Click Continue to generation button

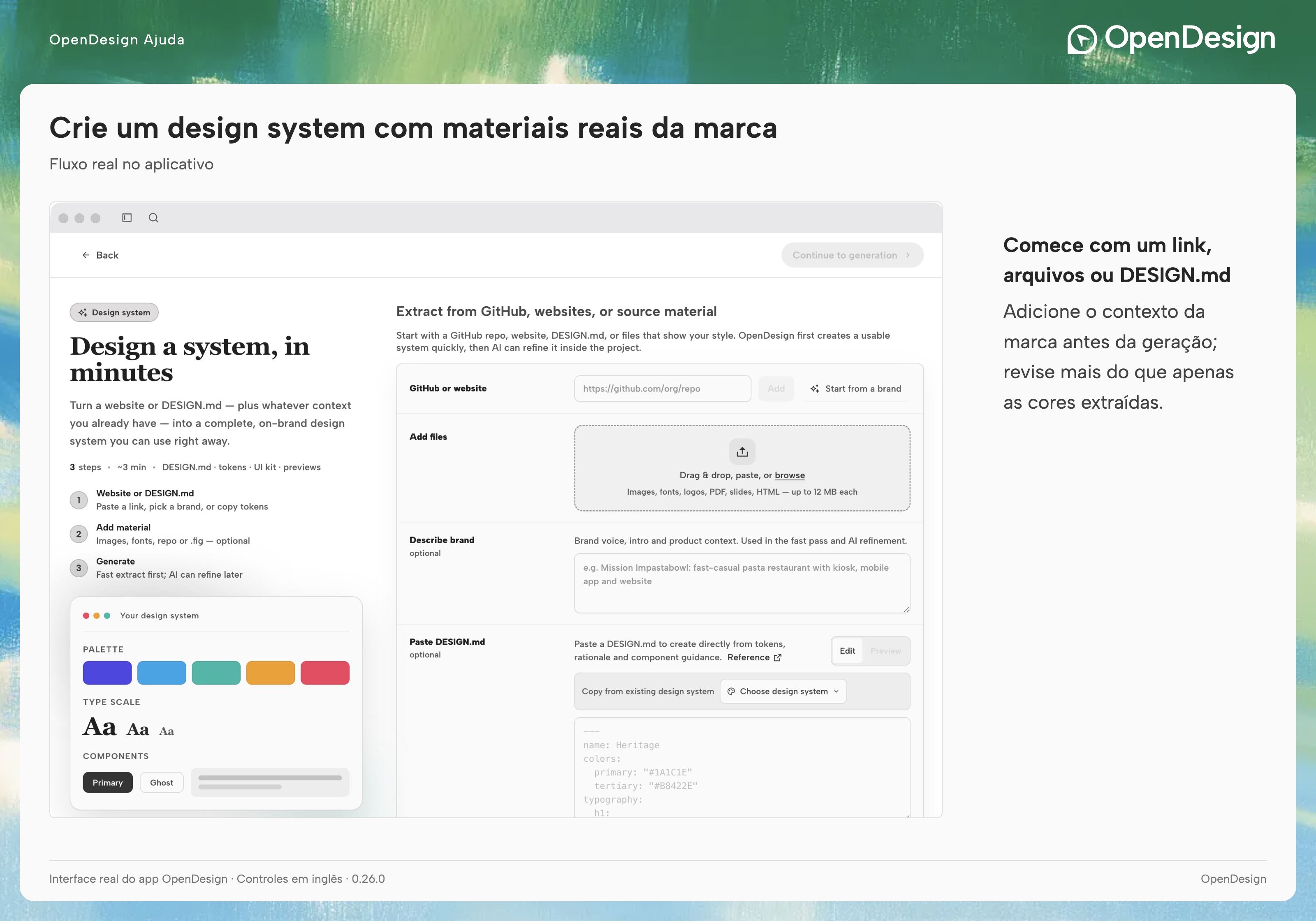(852, 255)
